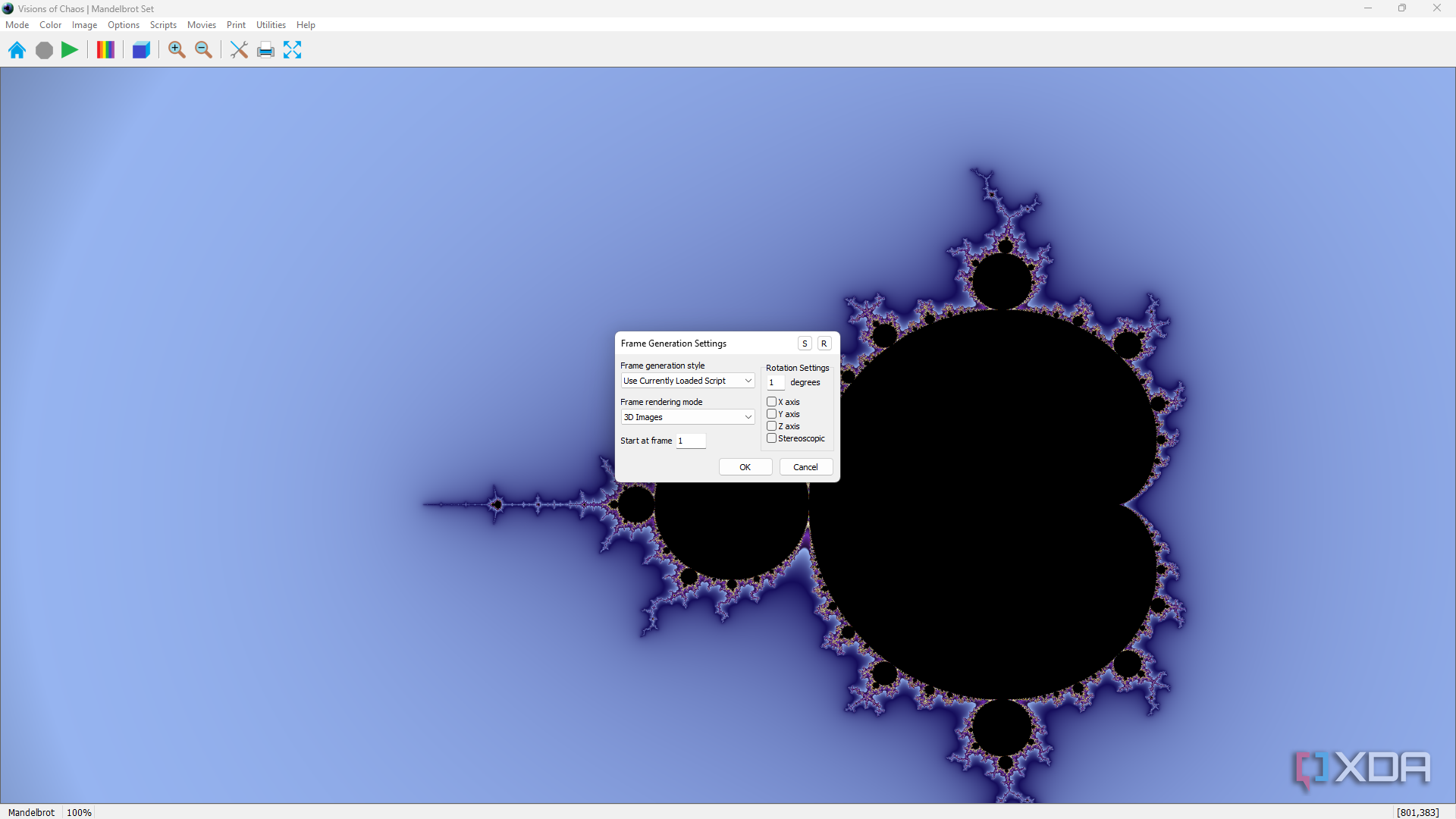Click the Frame Generation Settings title text
The image size is (1456, 819).
coord(673,344)
